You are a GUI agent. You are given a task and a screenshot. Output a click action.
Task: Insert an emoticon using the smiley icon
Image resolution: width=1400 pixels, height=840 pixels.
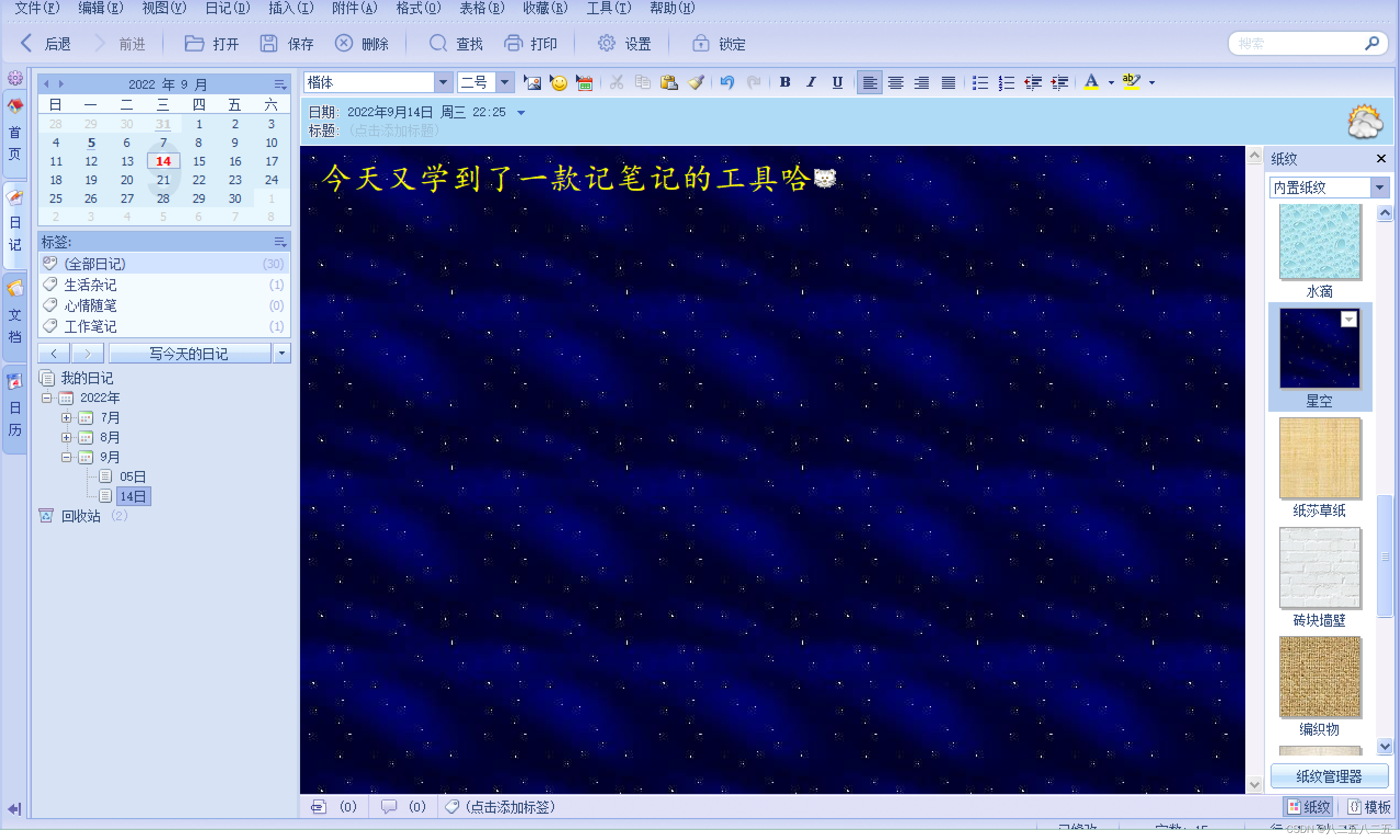point(558,83)
